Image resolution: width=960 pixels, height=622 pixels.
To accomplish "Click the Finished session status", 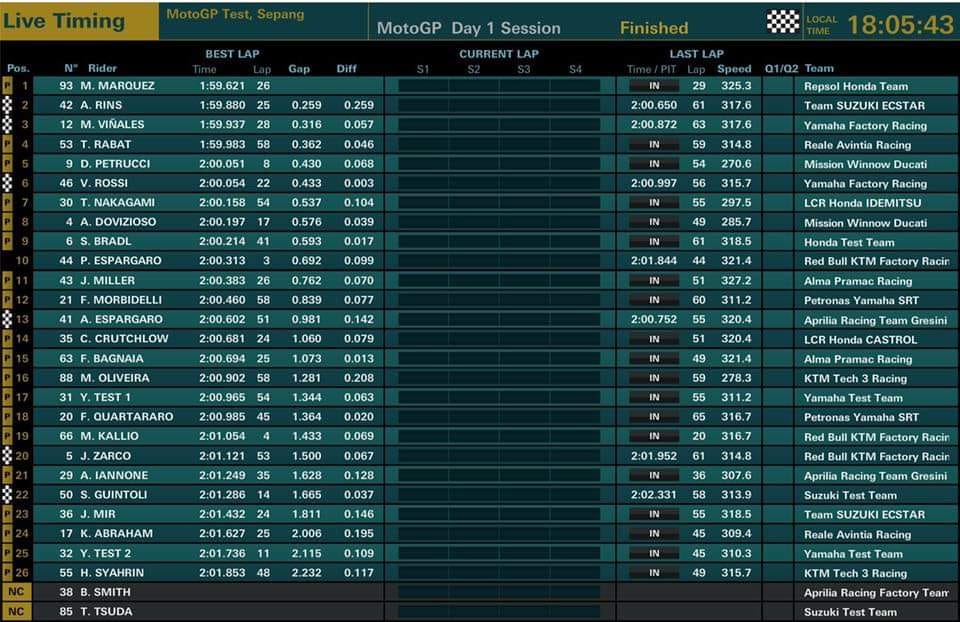I will point(654,28).
